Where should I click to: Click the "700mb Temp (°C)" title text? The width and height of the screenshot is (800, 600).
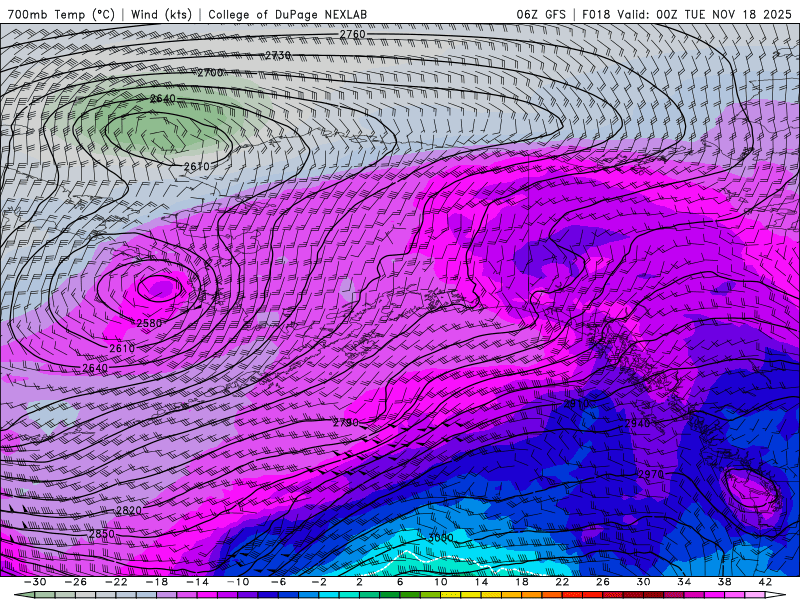pos(61,14)
